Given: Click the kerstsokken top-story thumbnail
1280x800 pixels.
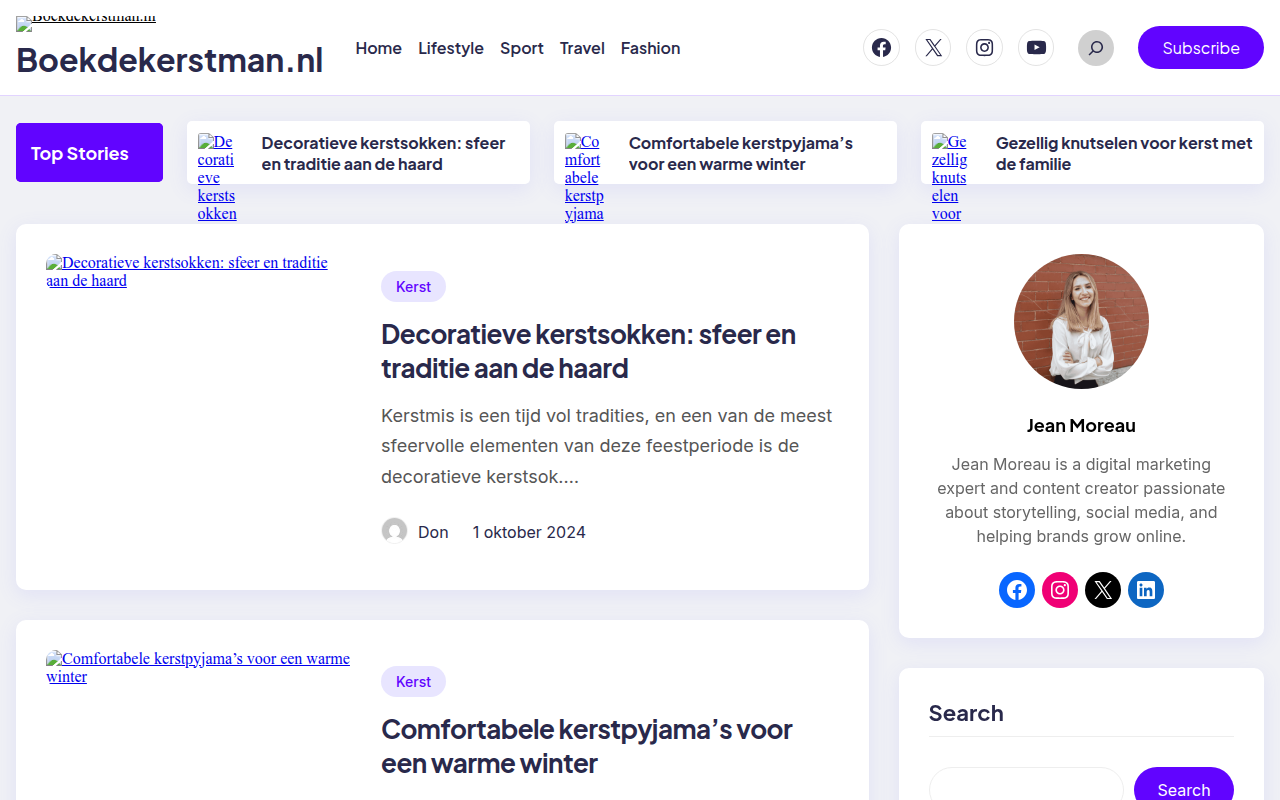Looking at the screenshot, I should pyautogui.click(x=217, y=177).
